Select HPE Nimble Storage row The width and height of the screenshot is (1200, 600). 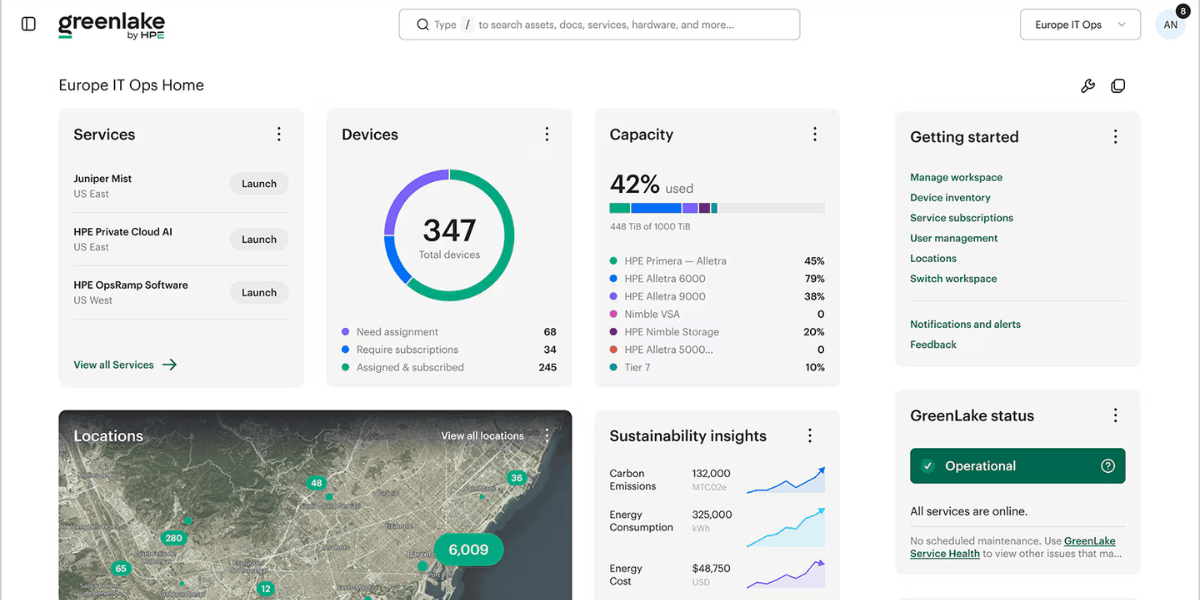tap(717, 332)
